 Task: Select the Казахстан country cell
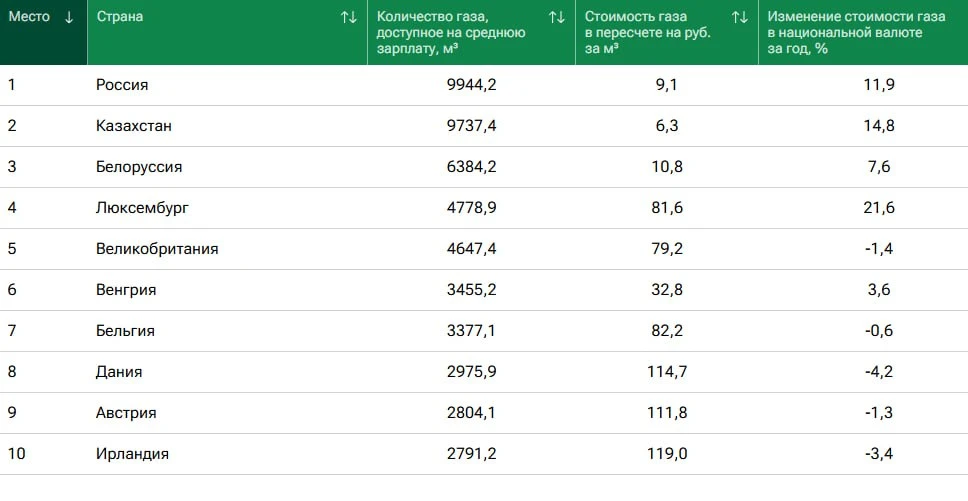click(134, 126)
